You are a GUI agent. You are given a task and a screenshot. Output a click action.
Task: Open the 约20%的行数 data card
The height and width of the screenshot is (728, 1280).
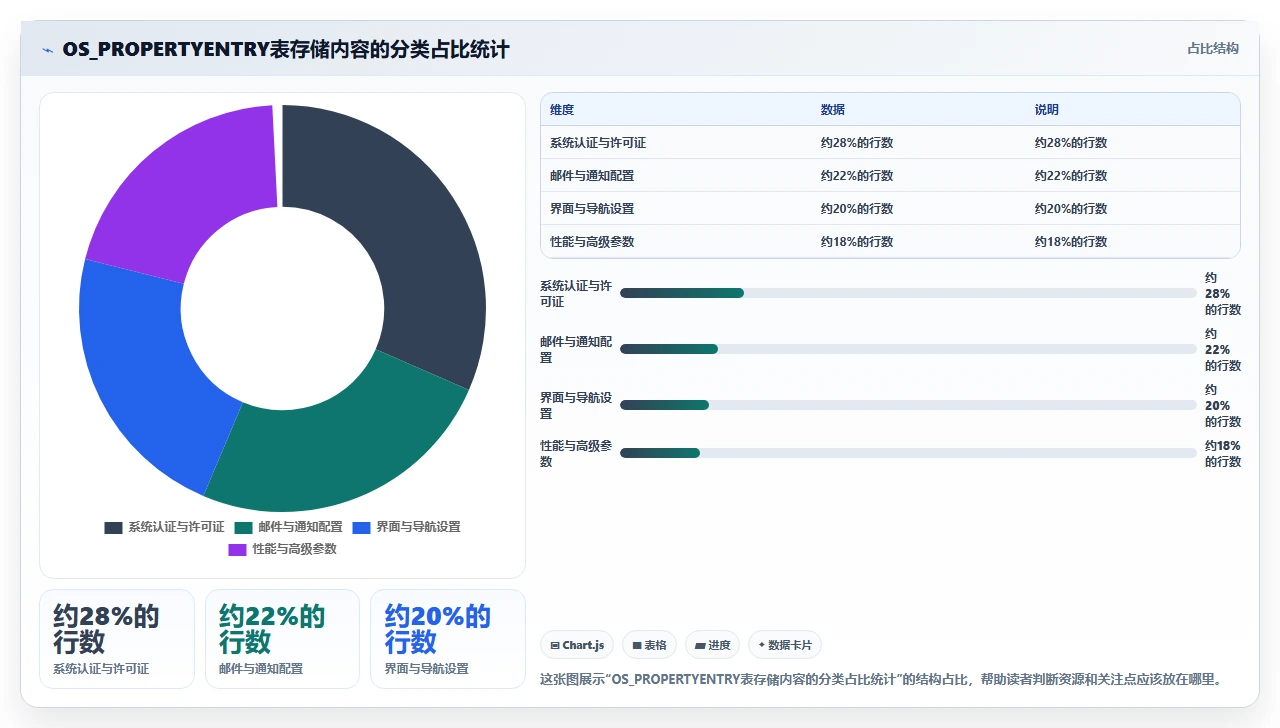click(447, 639)
